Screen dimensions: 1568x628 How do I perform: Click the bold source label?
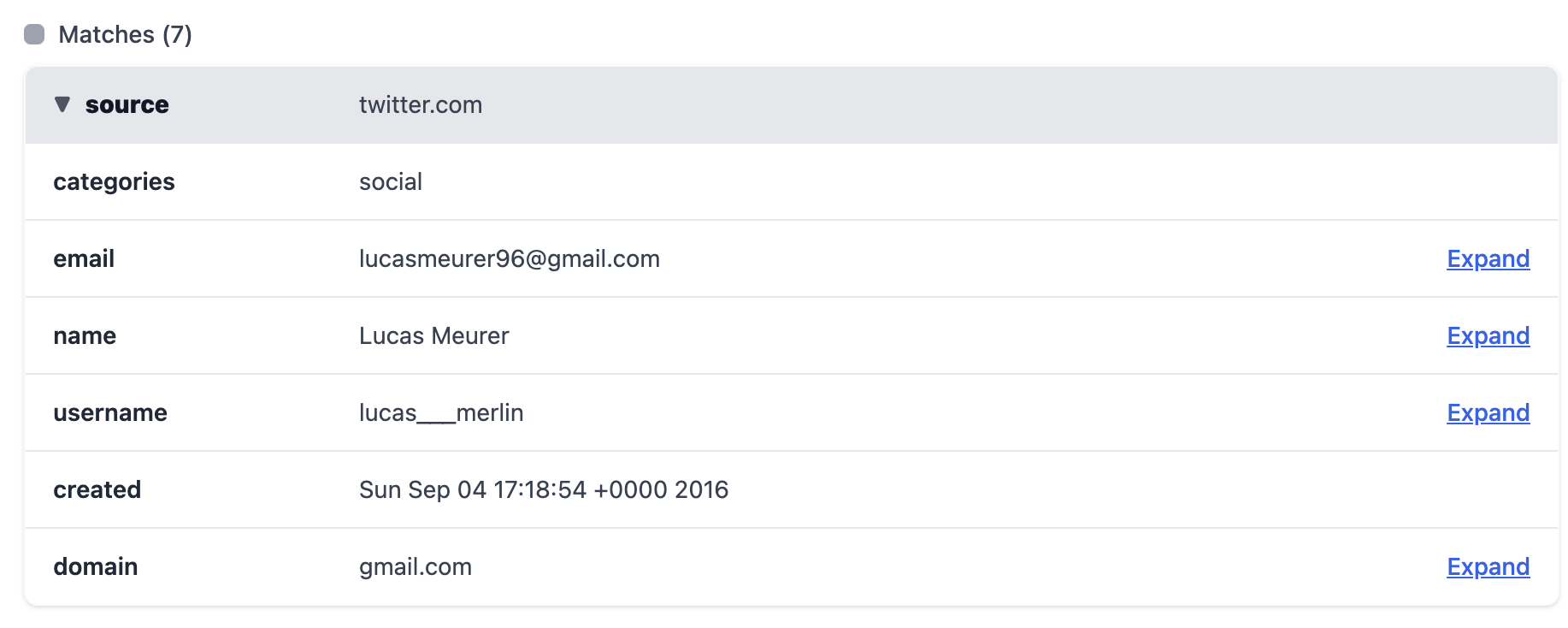coord(127,104)
